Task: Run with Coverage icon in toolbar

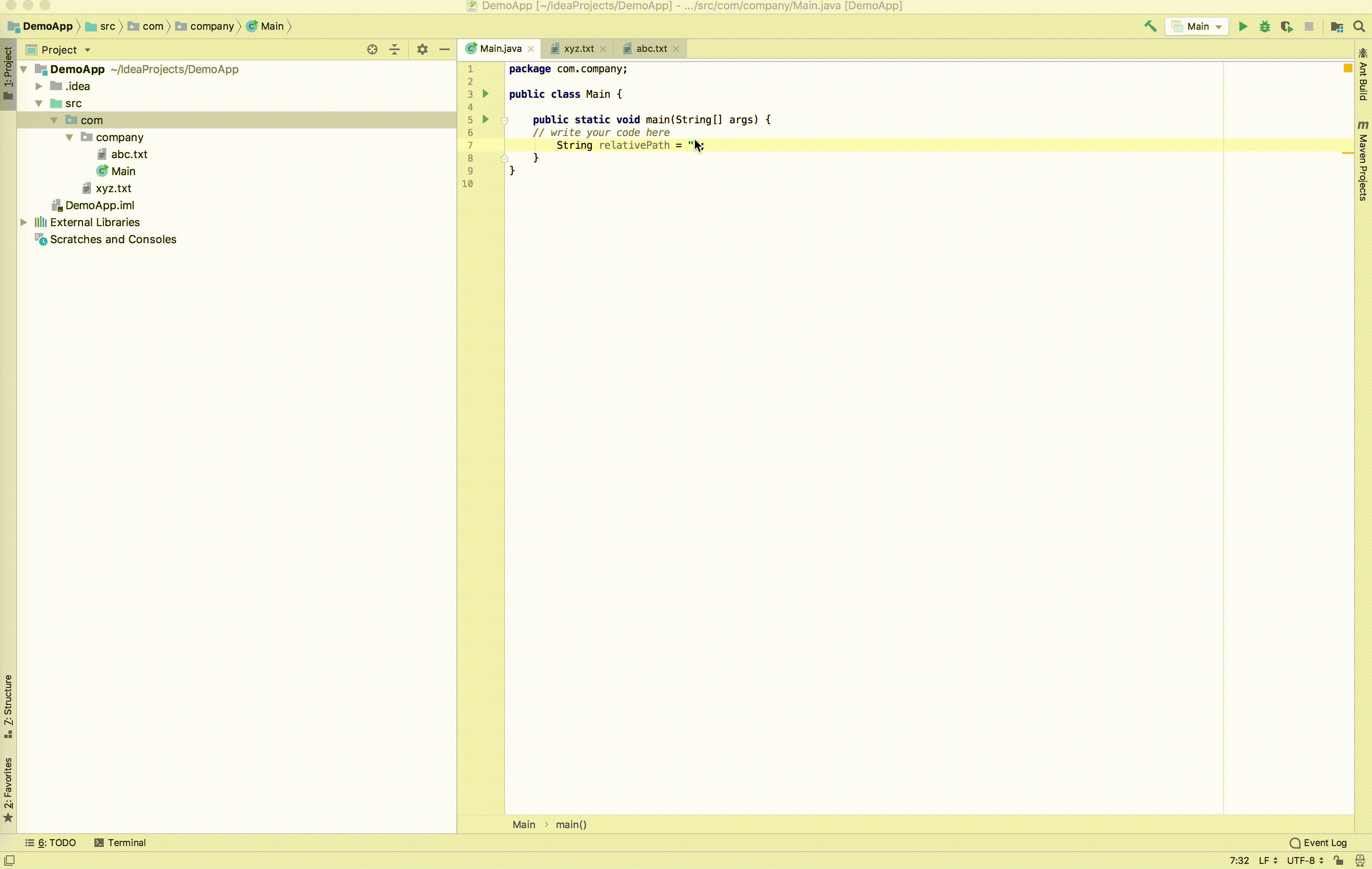Action: point(1287,26)
